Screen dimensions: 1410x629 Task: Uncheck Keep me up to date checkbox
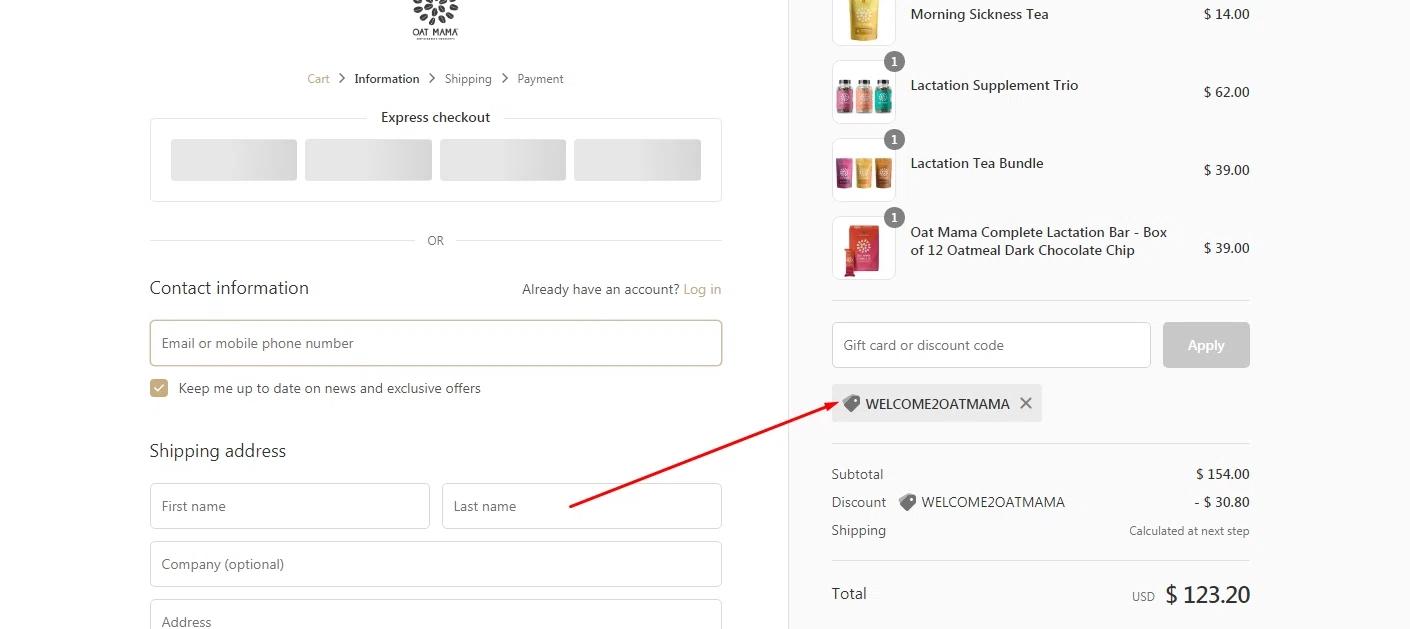pos(159,388)
